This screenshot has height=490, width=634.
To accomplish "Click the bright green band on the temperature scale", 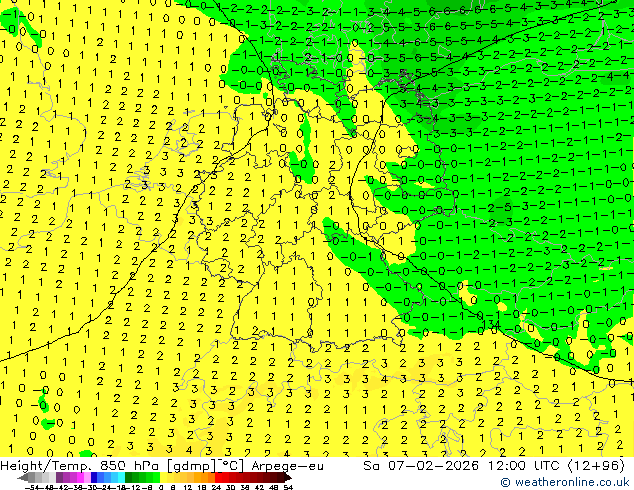I will pyautogui.click(x=156, y=477).
